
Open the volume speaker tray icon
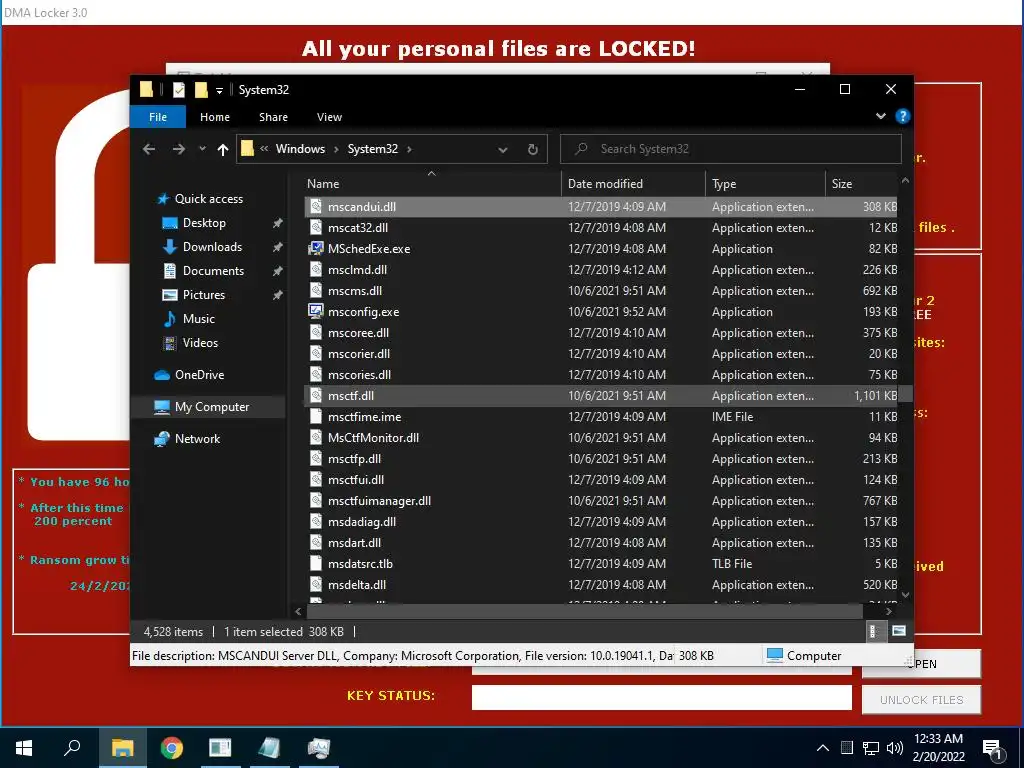895,748
